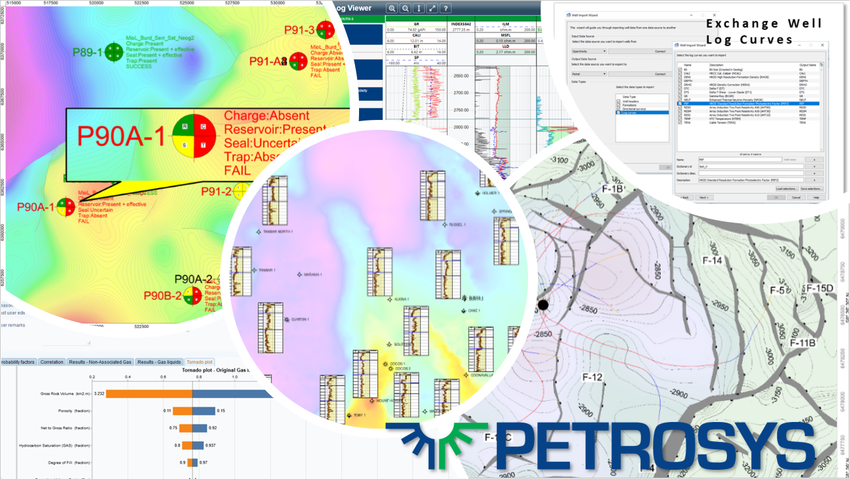Open the question mark help icon in Log Viewer
850x479 pixels.
446,8
